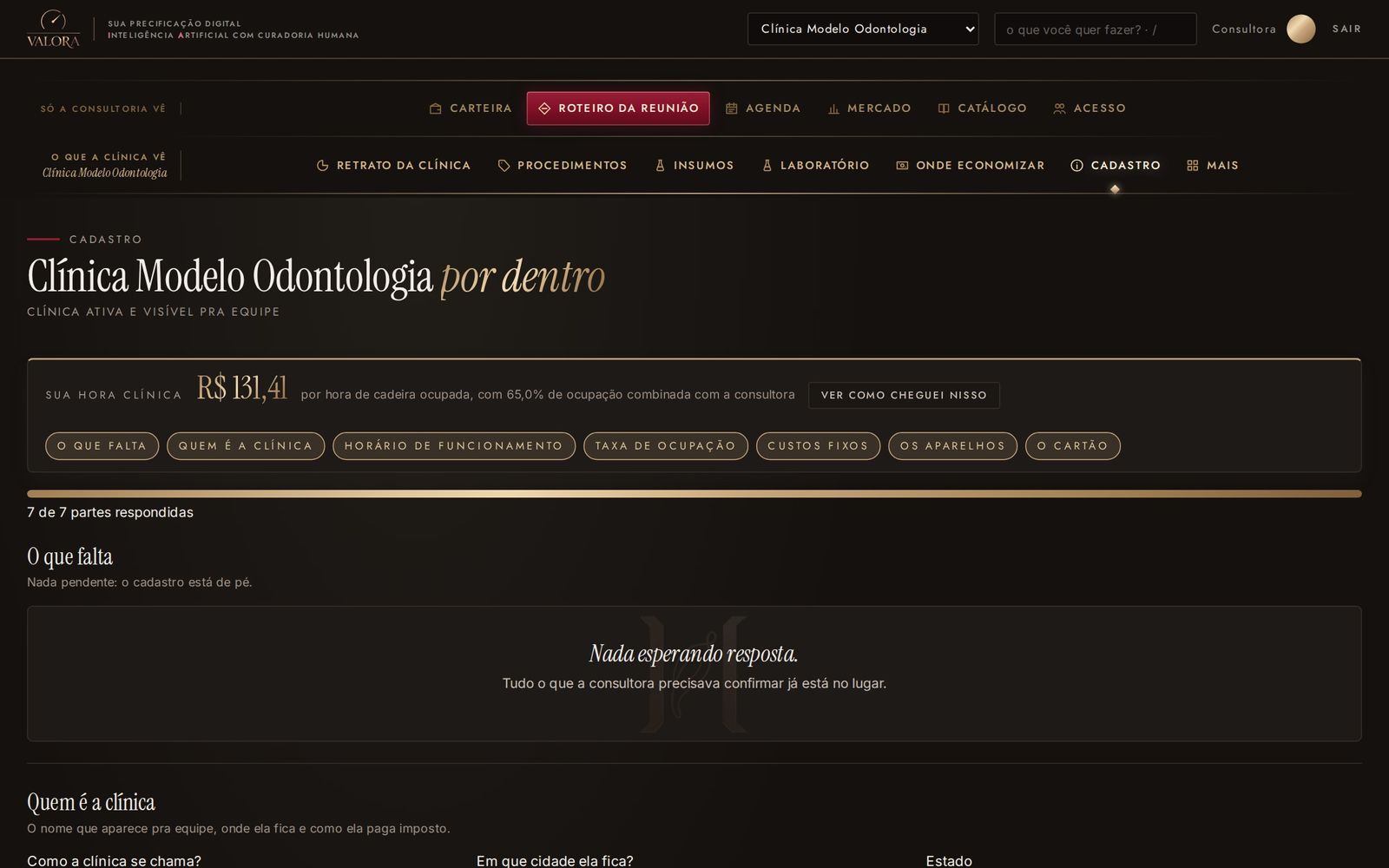Click Ver como cheguei nisso button
1389x868 pixels.
coord(904,395)
